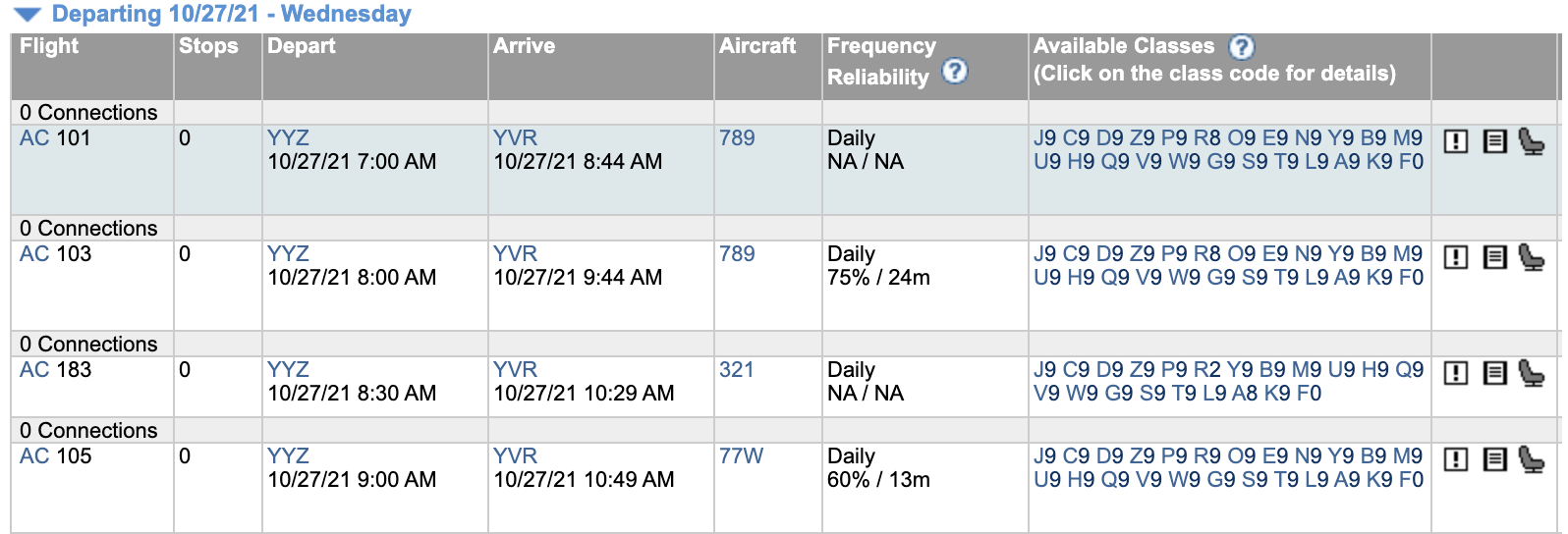The image size is (1568, 534).
Task: Open the 77W aircraft type link
Action: pos(741,456)
